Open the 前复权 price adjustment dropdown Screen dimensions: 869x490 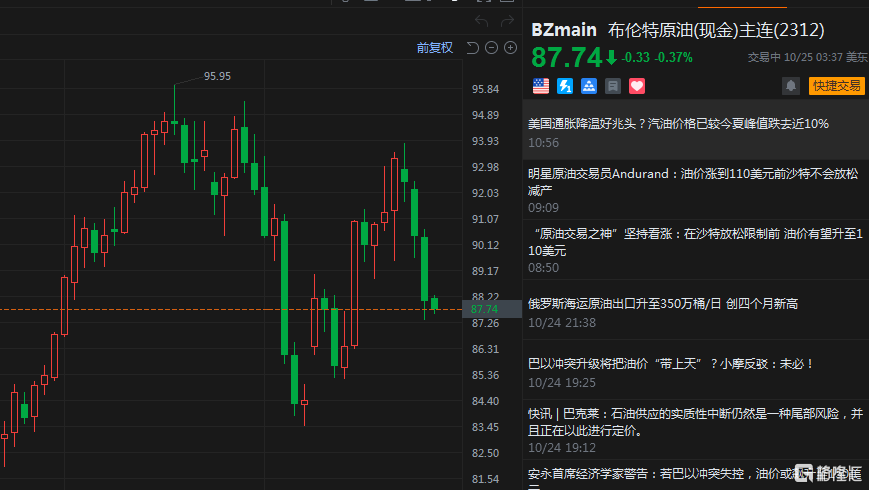click(434, 48)
